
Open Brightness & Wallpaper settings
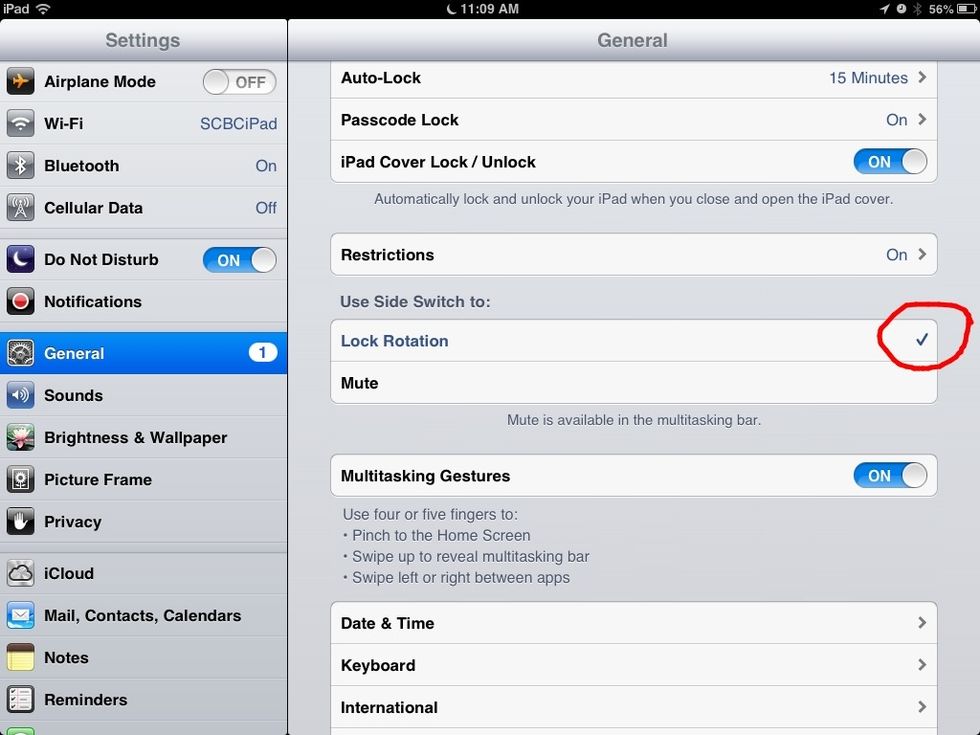pyautogui.click(x=135, y=438)
